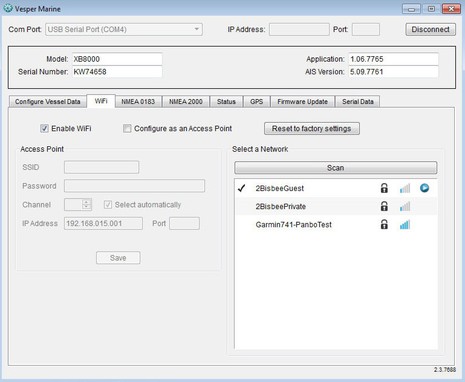The height and width of the screenshot is (382, 465).
Task: Click the SSID input field
Action: click(101, 167)
